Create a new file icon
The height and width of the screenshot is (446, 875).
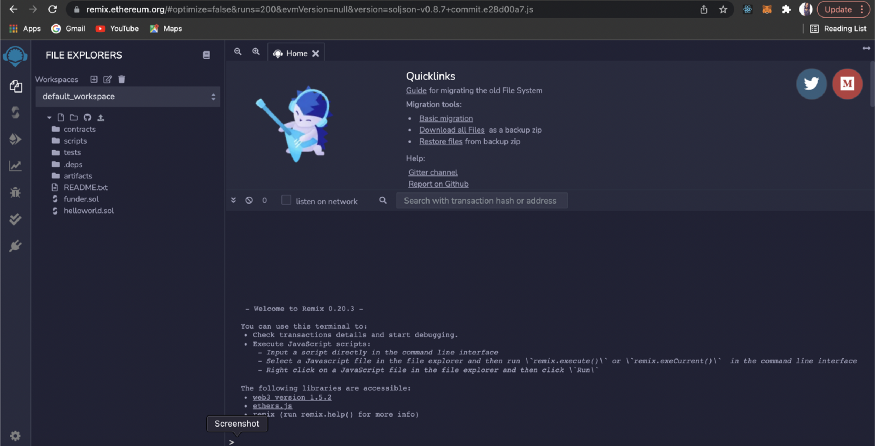pyautogui.click(x=61, y=118)
